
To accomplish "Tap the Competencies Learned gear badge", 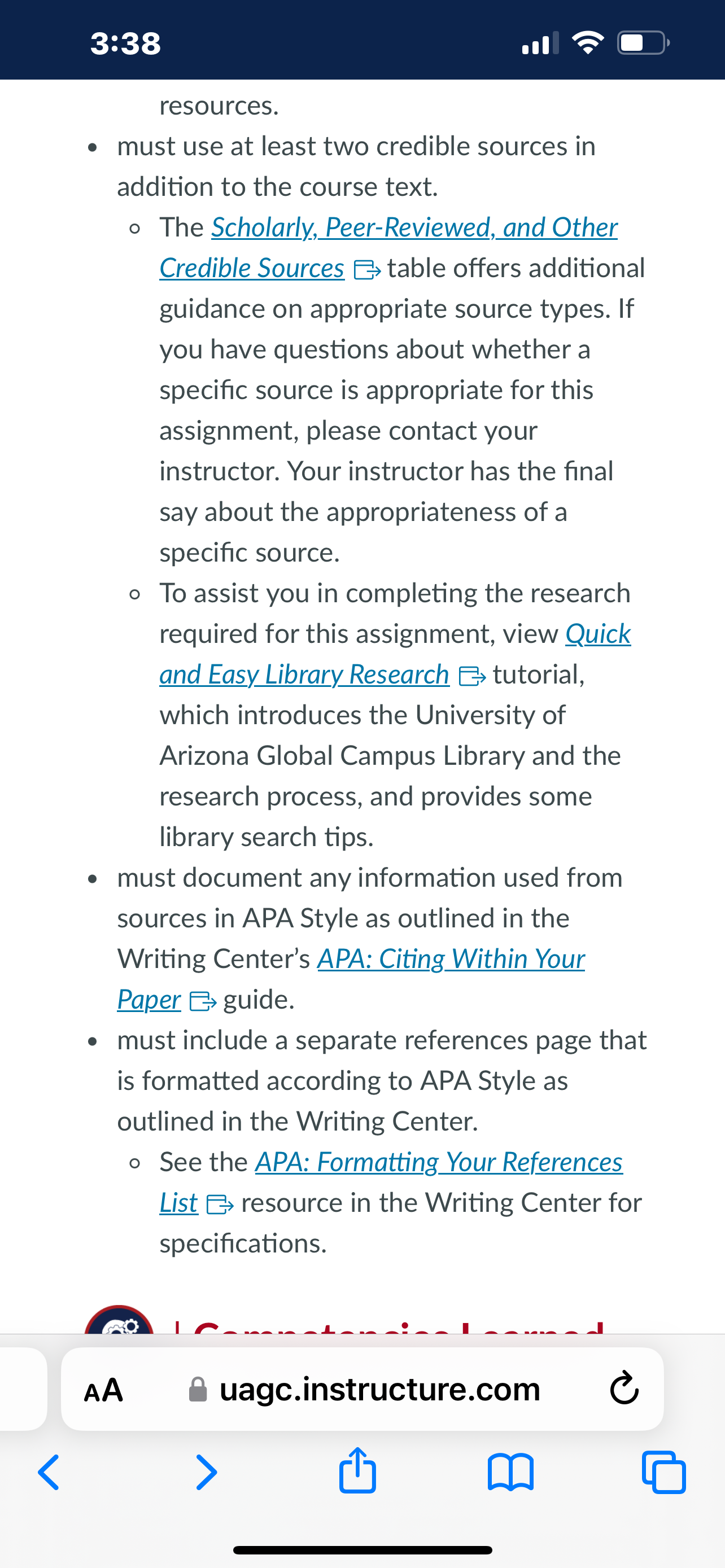I will (119, 1320).
